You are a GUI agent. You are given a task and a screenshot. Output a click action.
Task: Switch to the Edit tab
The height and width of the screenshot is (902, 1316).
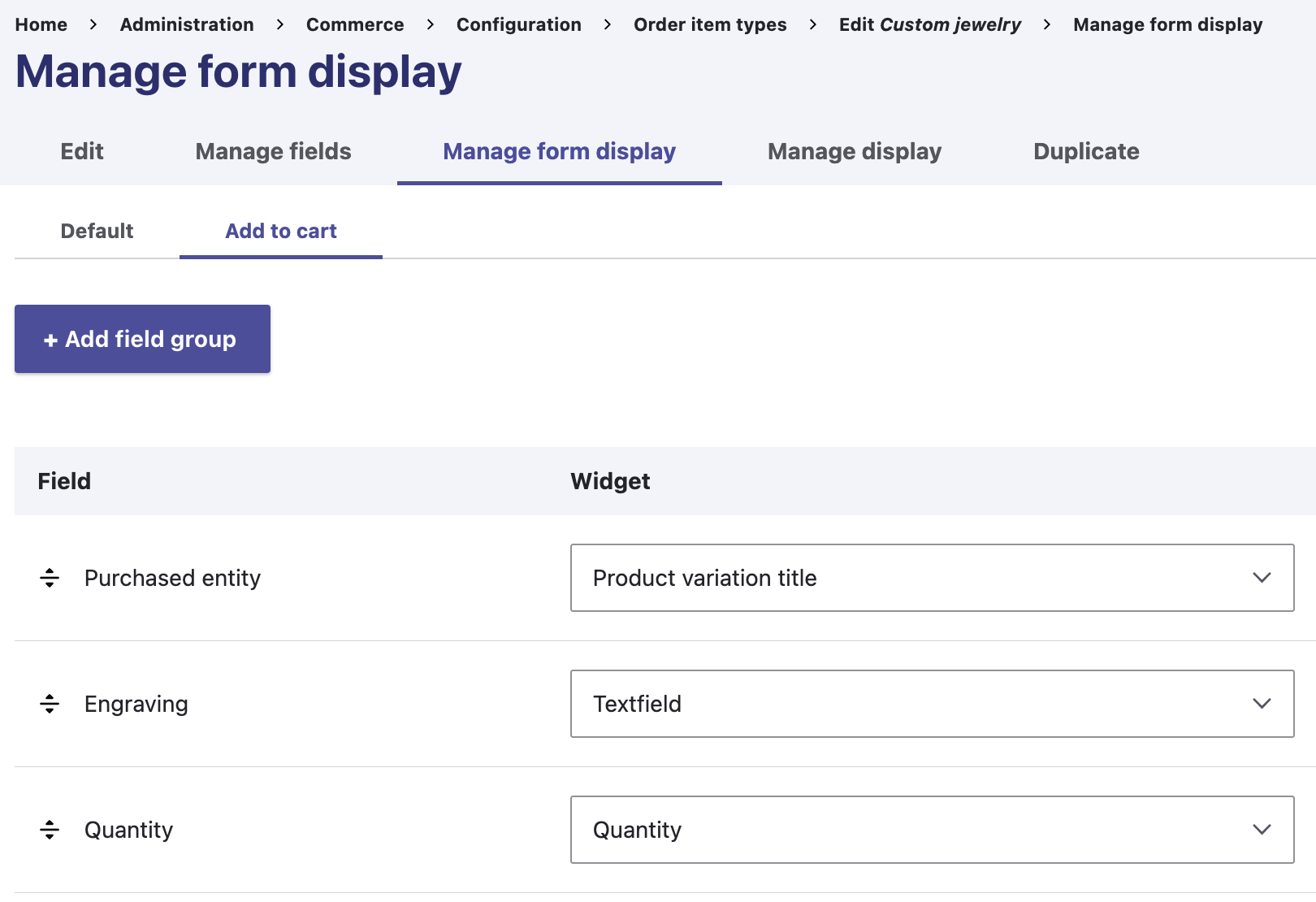coord(82,151)
